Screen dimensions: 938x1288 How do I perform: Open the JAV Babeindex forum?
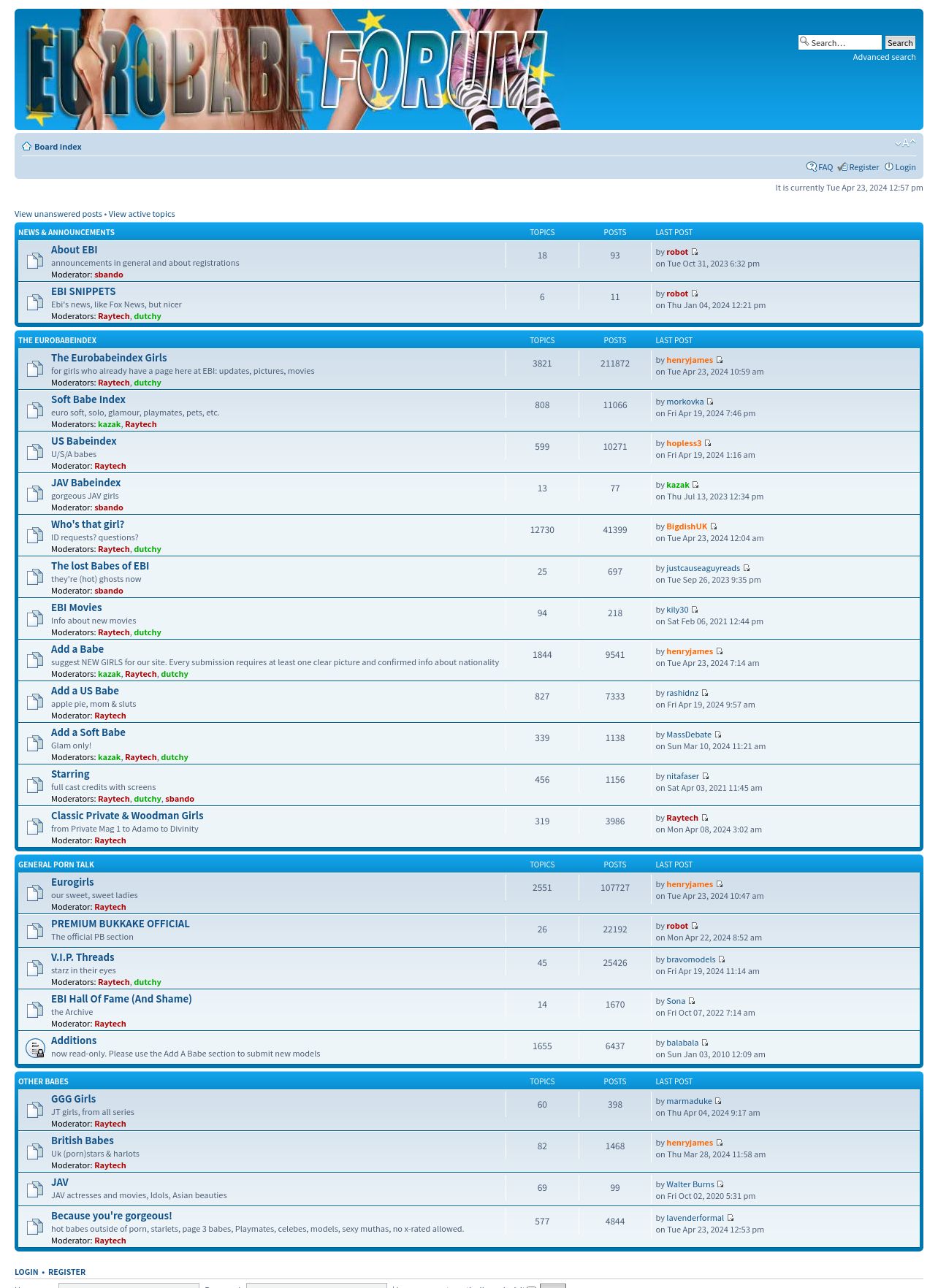[85, 483]
